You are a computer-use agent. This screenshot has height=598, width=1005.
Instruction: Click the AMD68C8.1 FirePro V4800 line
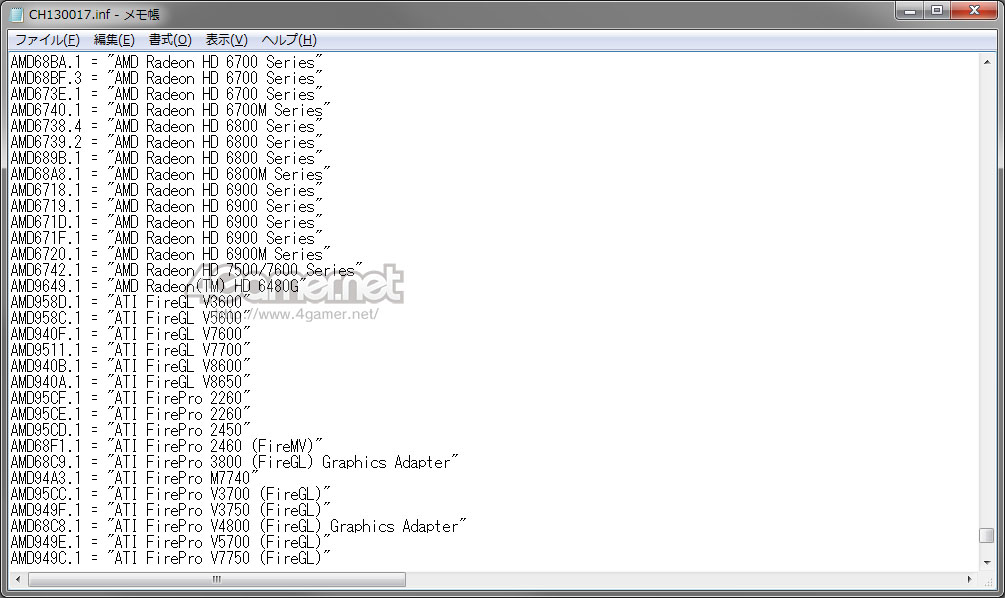click(238, 527)
